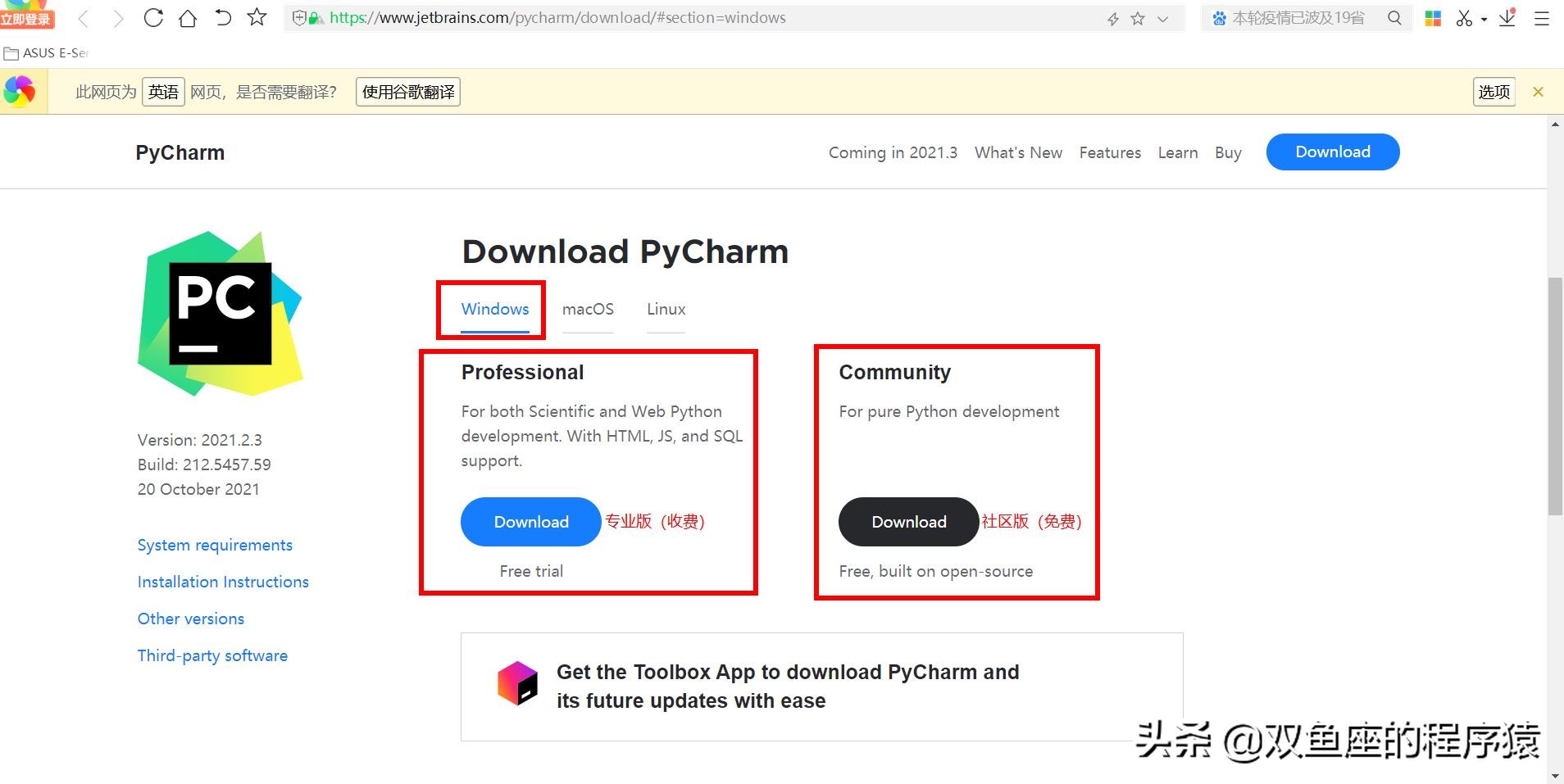Expand the address bar dropdown chevron
The height and width of the screenshot is (784, 1564).
point(1162,19)
